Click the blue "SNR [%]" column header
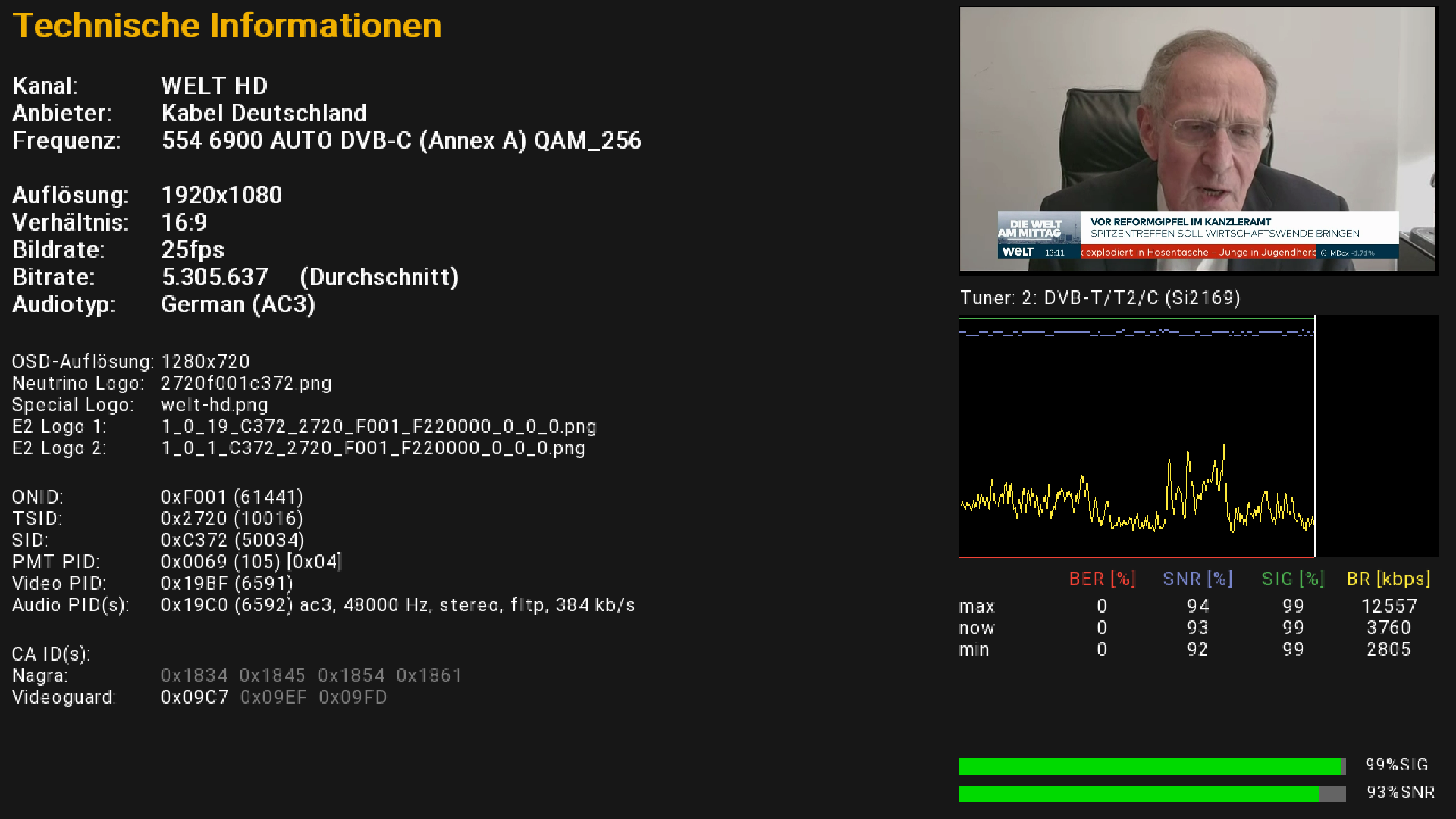1456x819 pixels. coord(1198,579)
